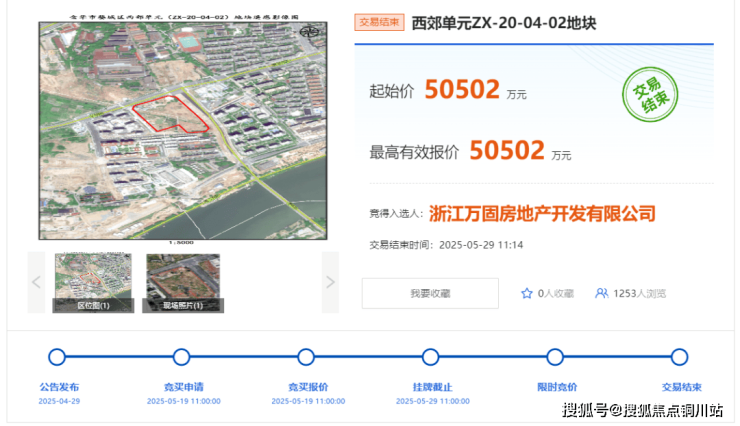Open the large aerial plot map image
Image resolution: width=740 pixels, height=426 pixels.
183,130
